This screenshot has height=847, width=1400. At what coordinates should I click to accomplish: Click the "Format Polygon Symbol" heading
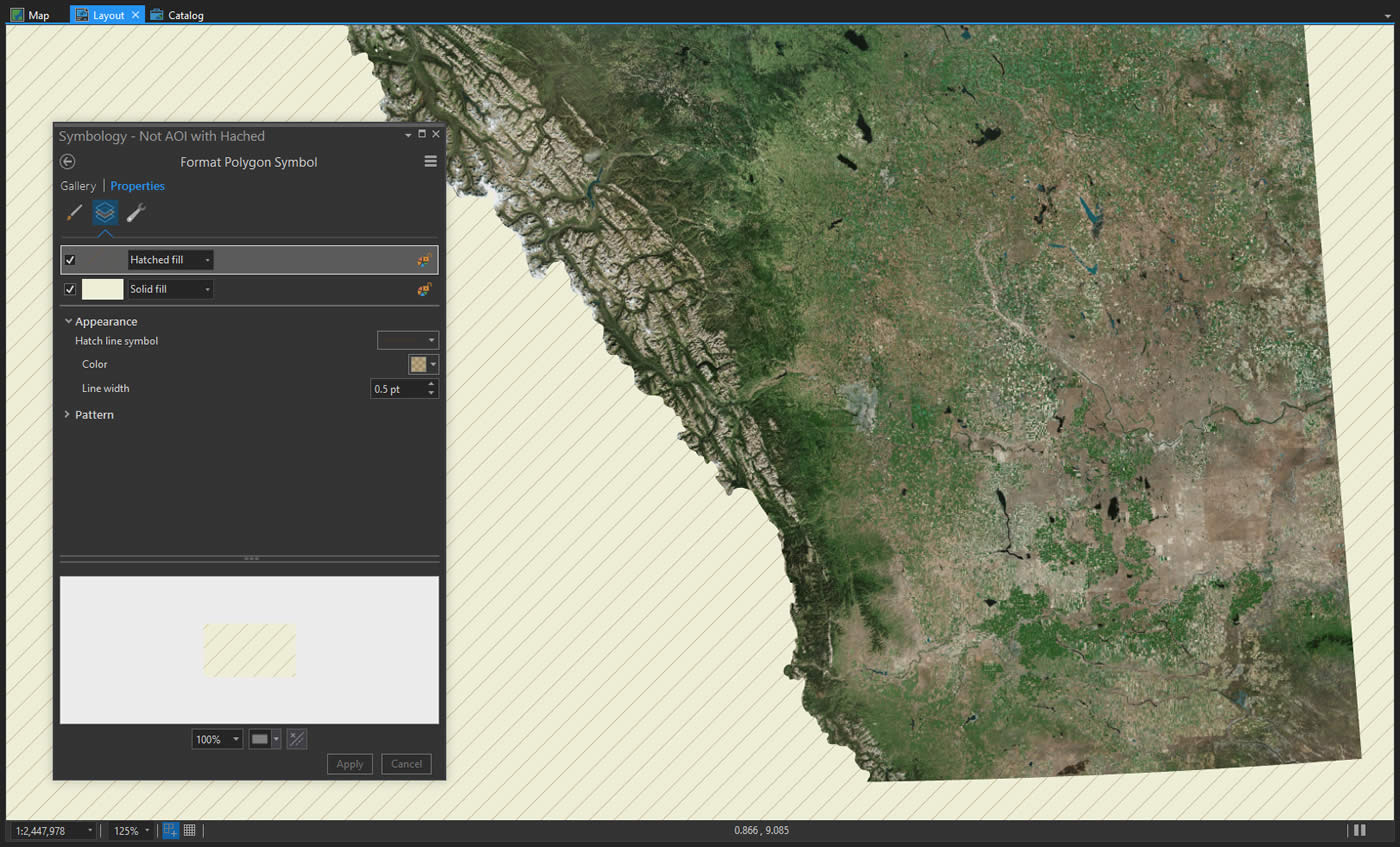[249, 161]
